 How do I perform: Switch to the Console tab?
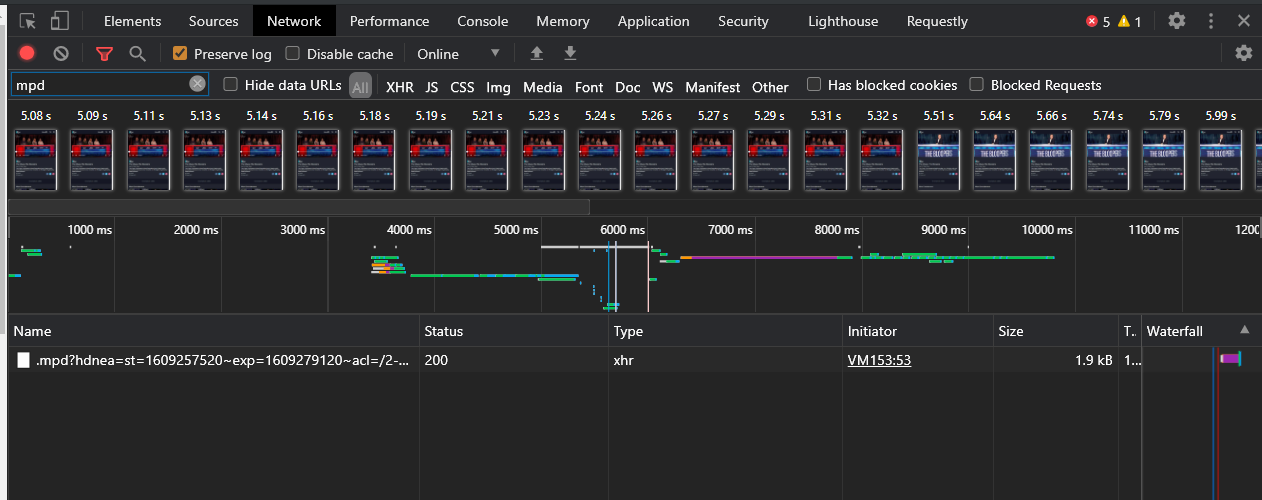pos(482,21)
